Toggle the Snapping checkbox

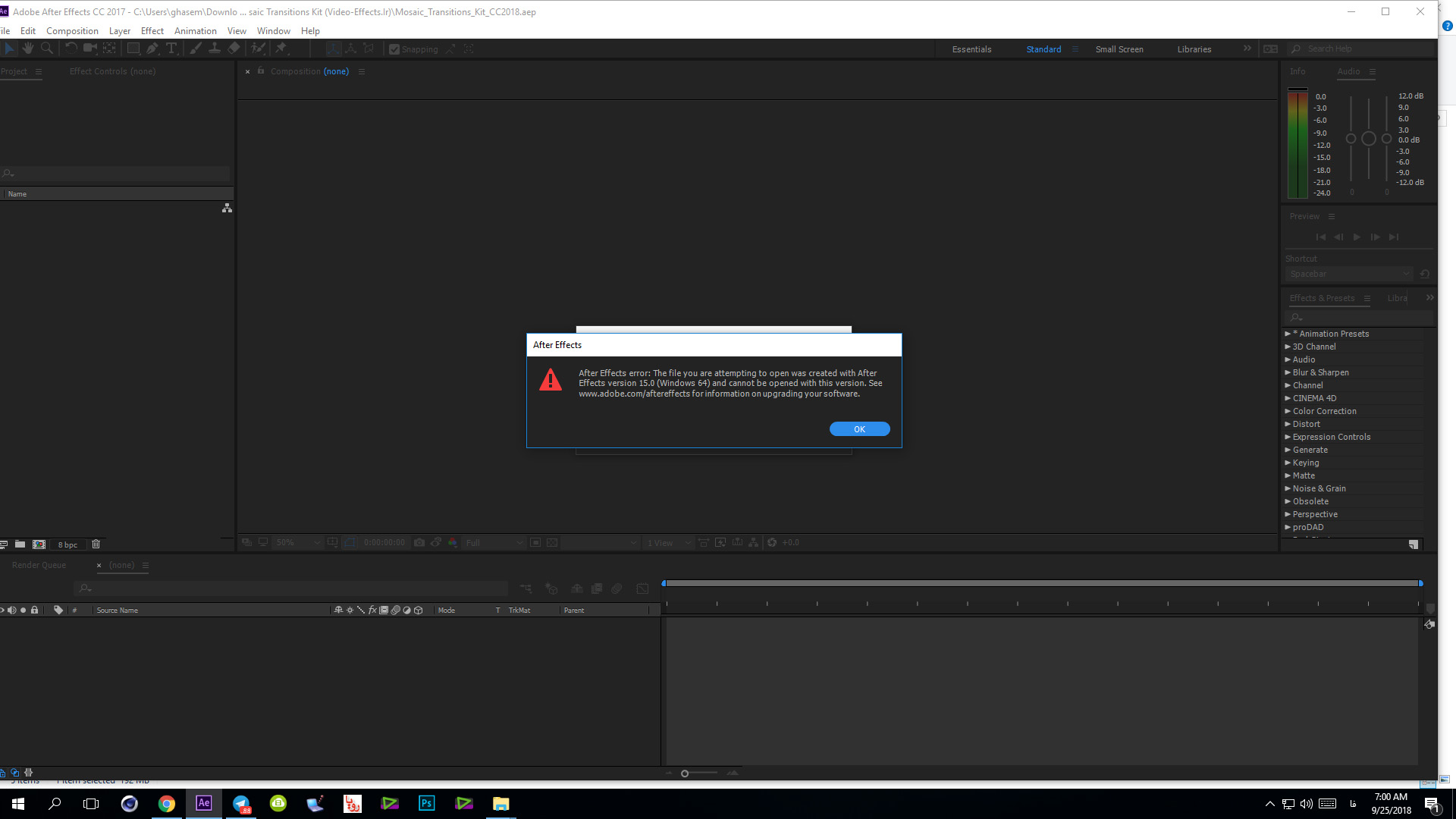394,49
